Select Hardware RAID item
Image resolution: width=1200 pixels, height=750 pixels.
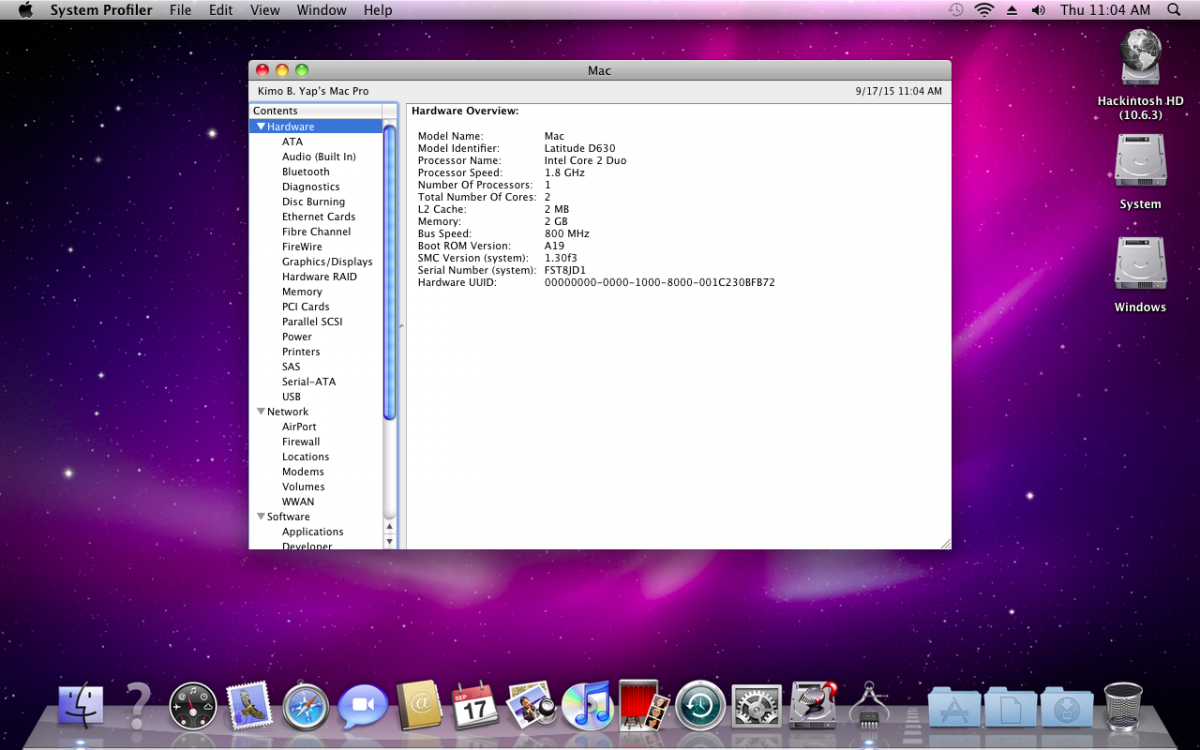click(x=319, y=277)
